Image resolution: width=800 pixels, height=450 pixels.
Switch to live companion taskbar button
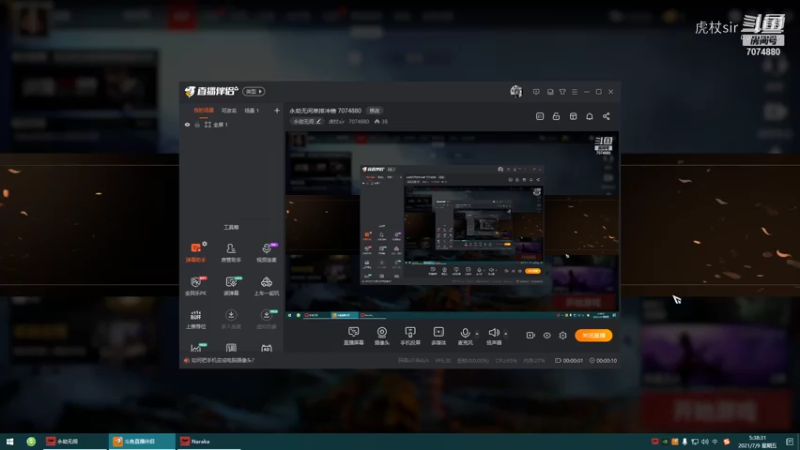[x=141, y=441]
